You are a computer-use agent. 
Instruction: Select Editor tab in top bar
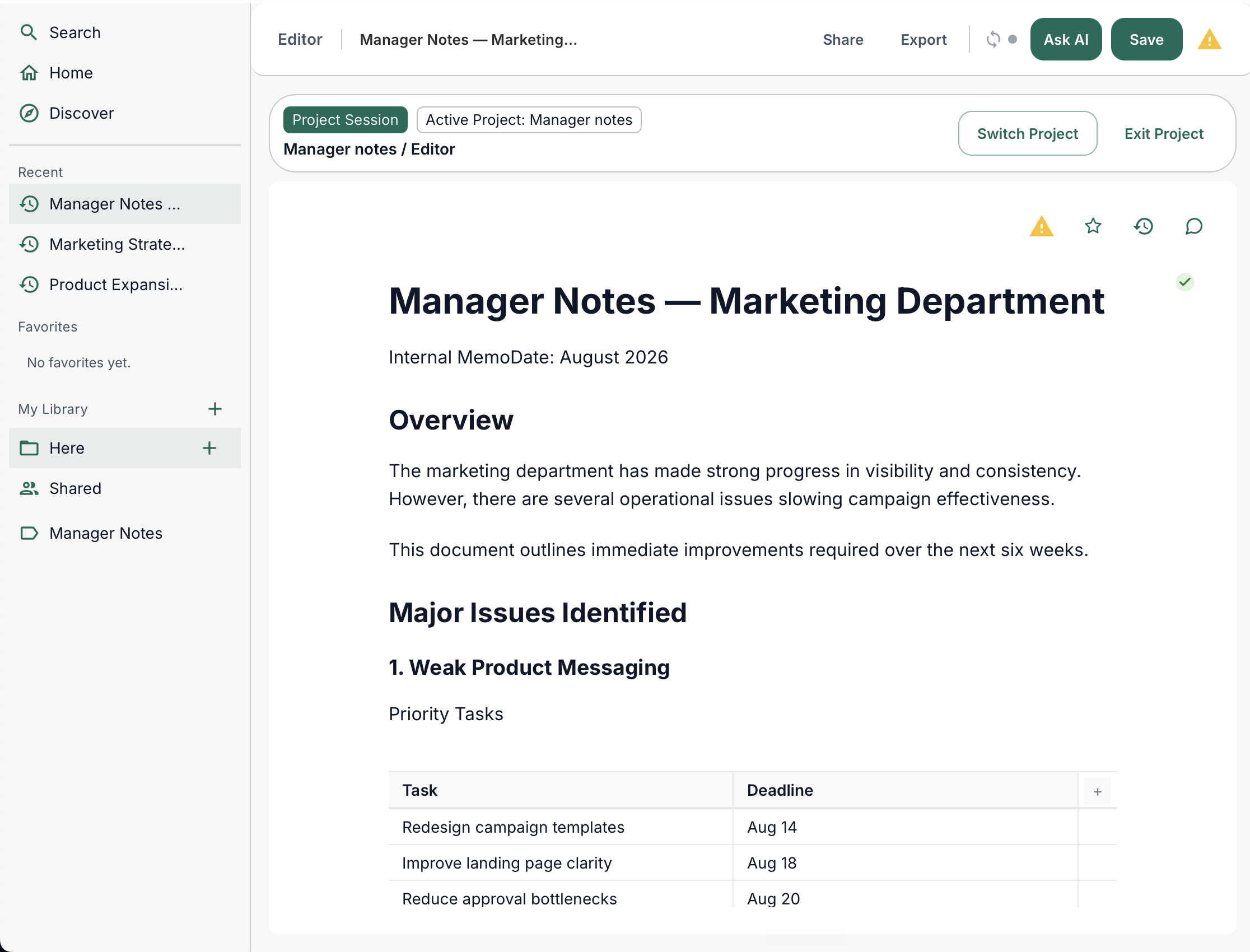[x=300, y=39]
